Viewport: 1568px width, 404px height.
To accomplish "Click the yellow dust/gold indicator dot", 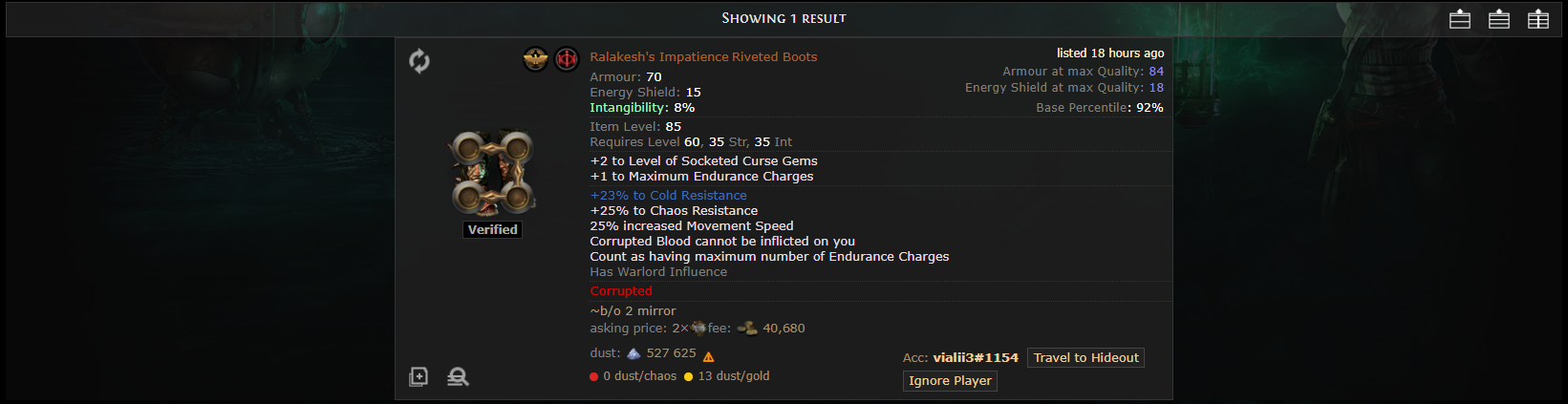I will [688, 377].
